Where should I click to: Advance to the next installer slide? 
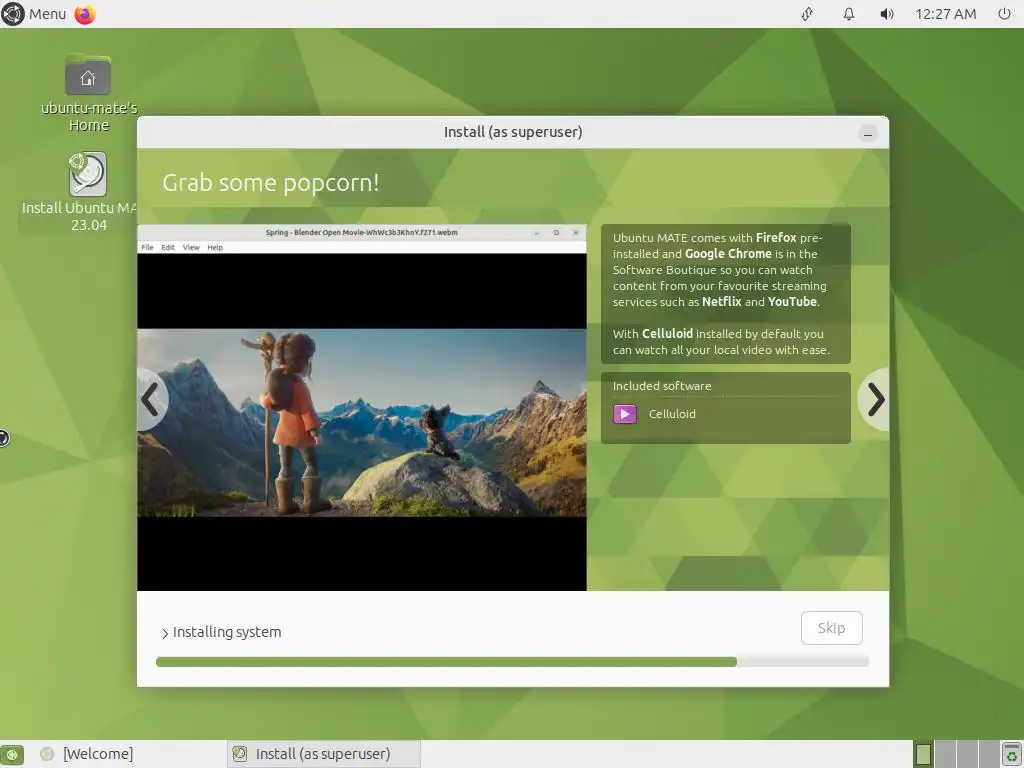[x=875, y=399]
